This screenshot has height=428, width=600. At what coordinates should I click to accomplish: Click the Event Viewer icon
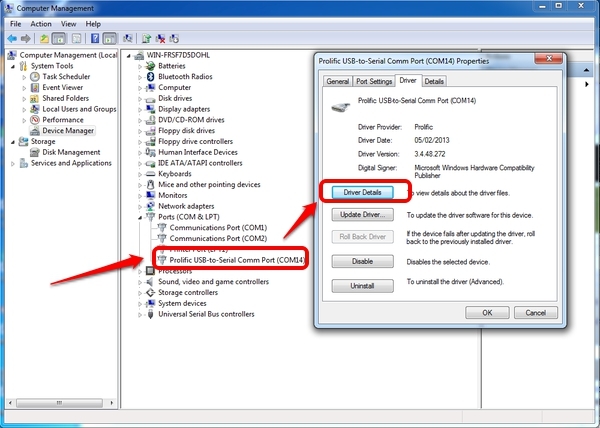(35, 87)
